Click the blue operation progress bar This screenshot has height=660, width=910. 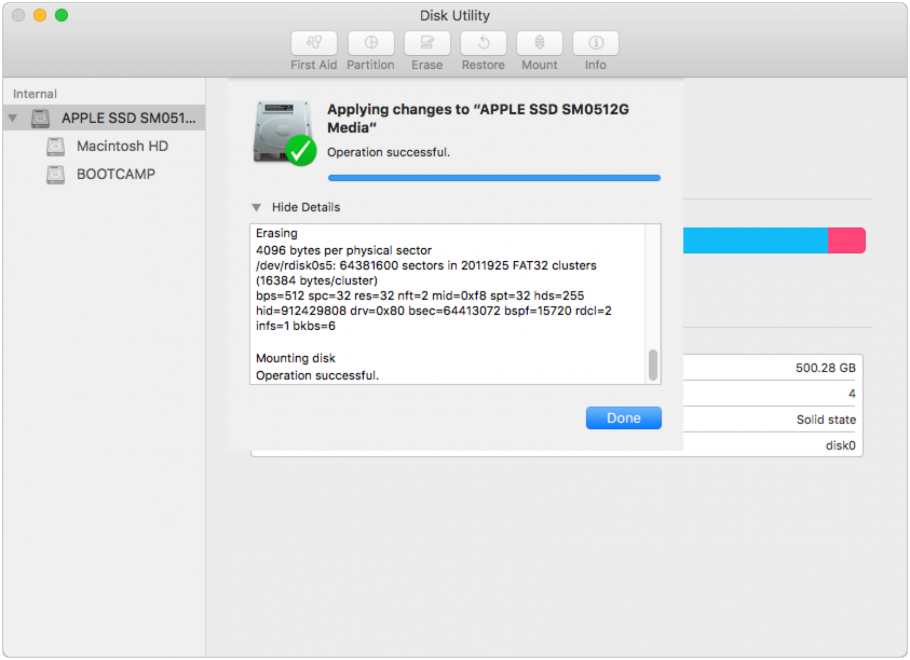pos(494,178)
